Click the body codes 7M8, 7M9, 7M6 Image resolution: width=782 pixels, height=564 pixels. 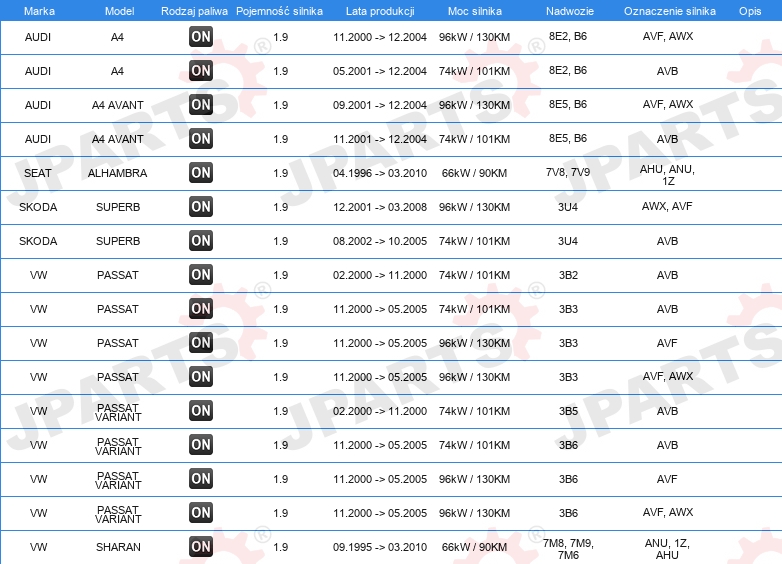[568, 549]
